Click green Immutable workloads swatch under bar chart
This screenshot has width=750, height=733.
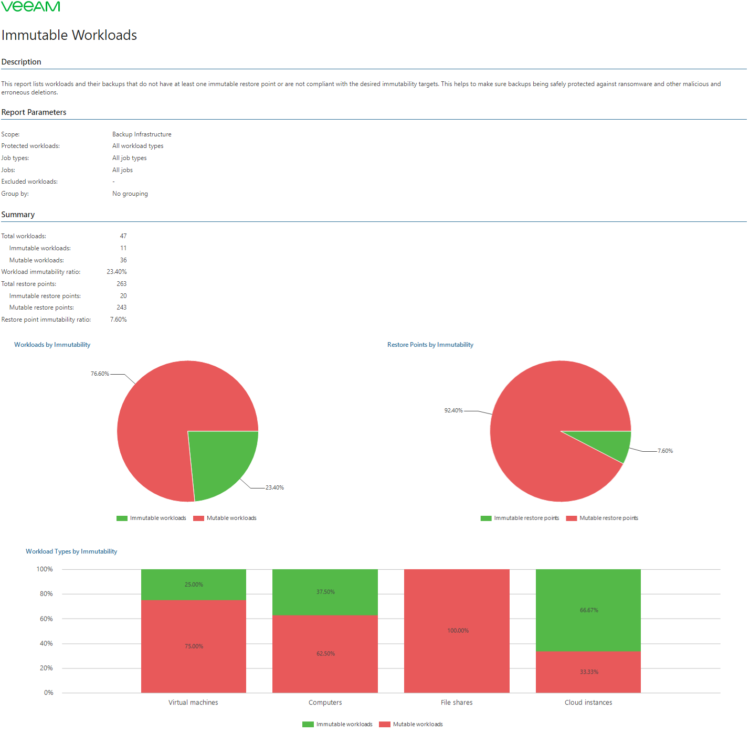coord(307,723)
